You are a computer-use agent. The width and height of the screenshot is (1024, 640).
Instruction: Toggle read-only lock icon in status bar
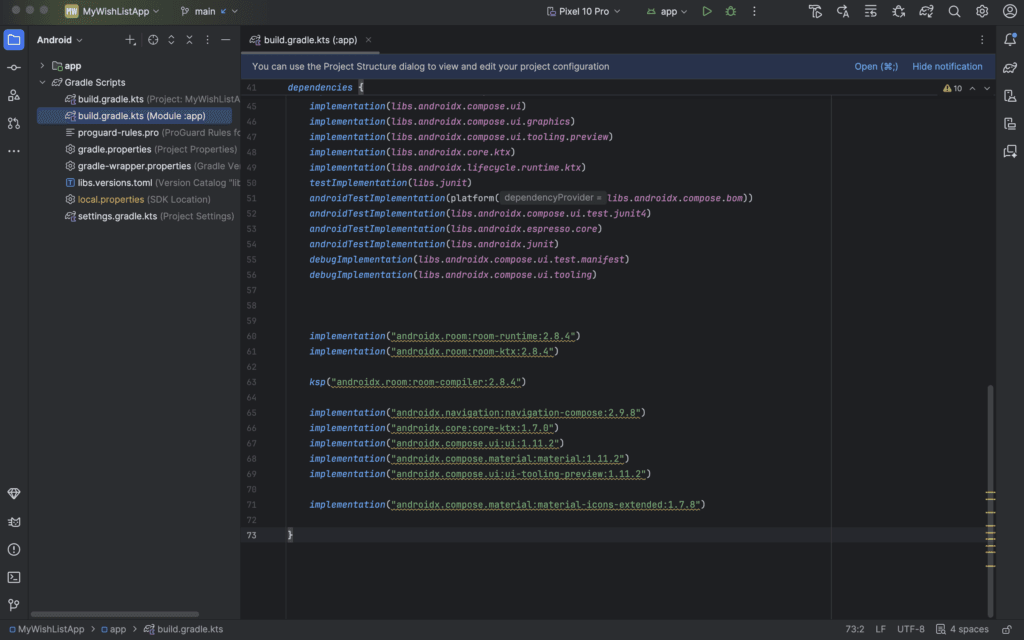tap(1007, 630)
